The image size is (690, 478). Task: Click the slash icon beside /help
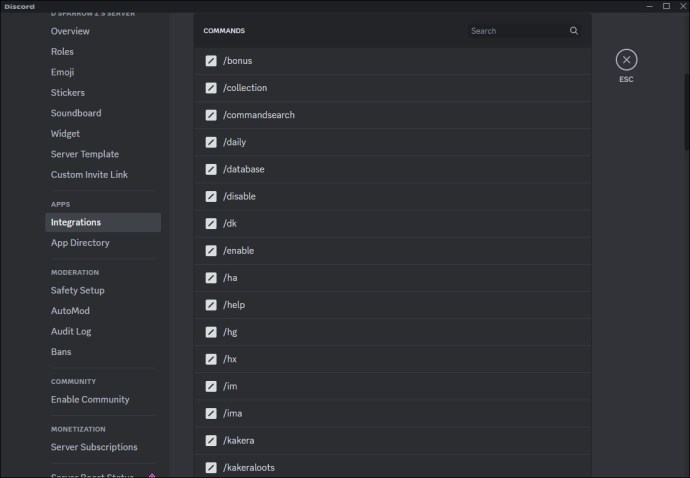coord(211,305)
